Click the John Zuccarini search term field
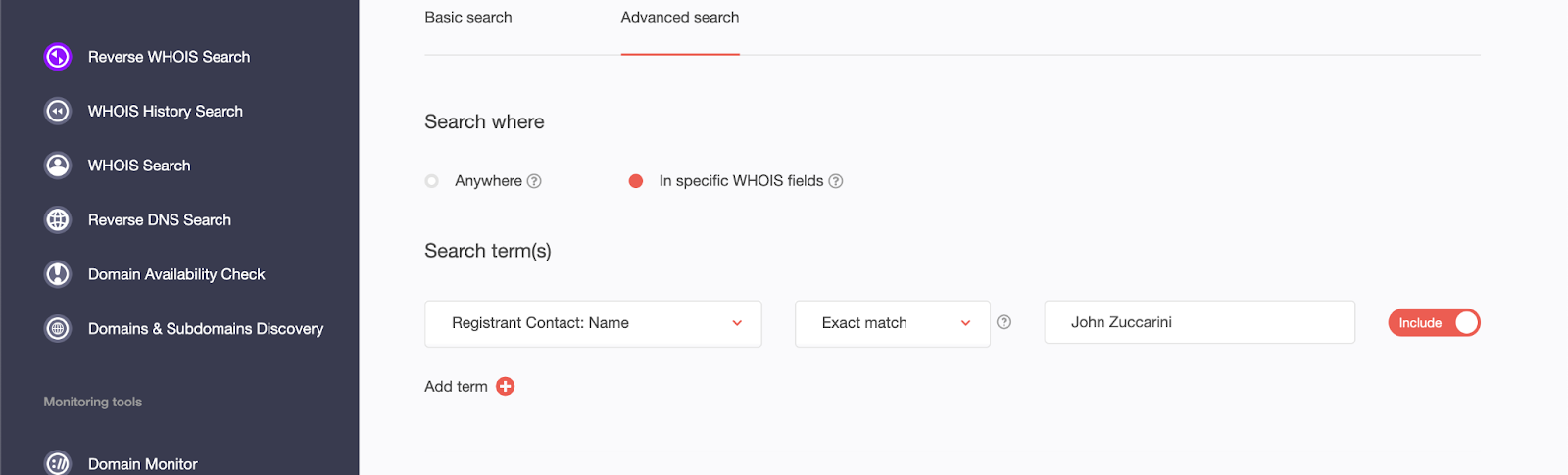Viewport: 1568px width, 475px height. [1200, 322]
